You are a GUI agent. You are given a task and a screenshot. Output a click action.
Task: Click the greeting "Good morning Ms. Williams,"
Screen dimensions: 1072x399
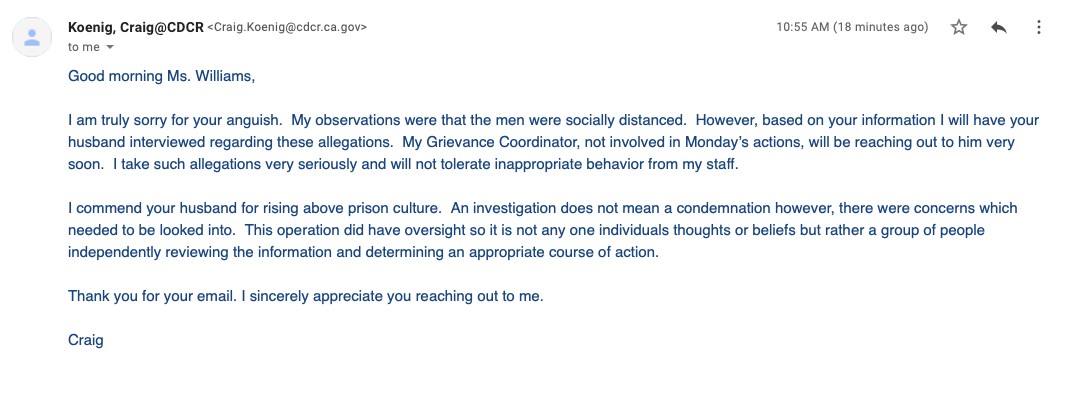(x=161, y=77)
